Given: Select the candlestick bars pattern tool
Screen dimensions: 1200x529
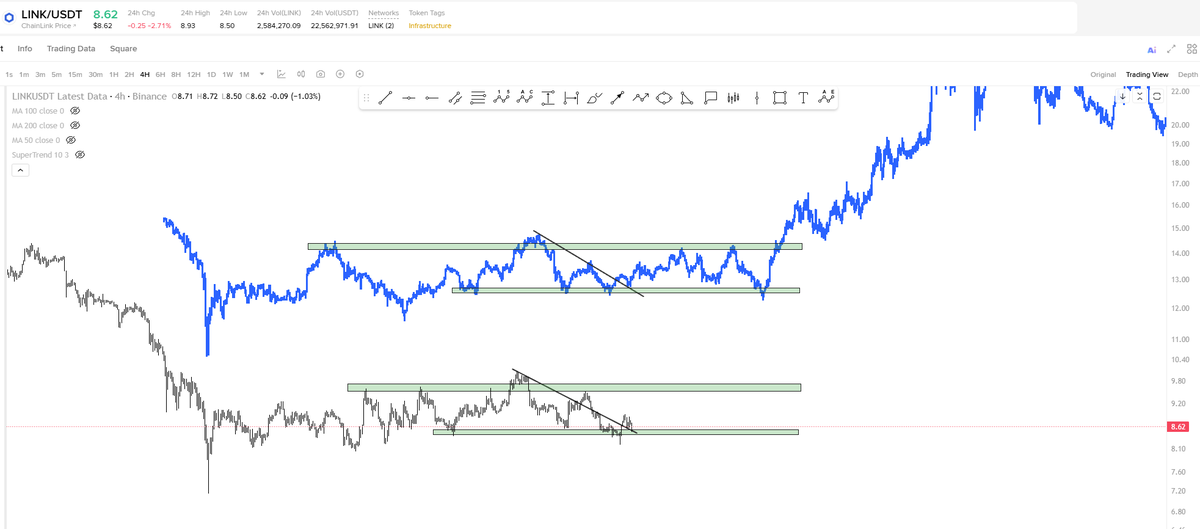Looking at the screenshot, I should pyautogui.click(x=733, y=98).
